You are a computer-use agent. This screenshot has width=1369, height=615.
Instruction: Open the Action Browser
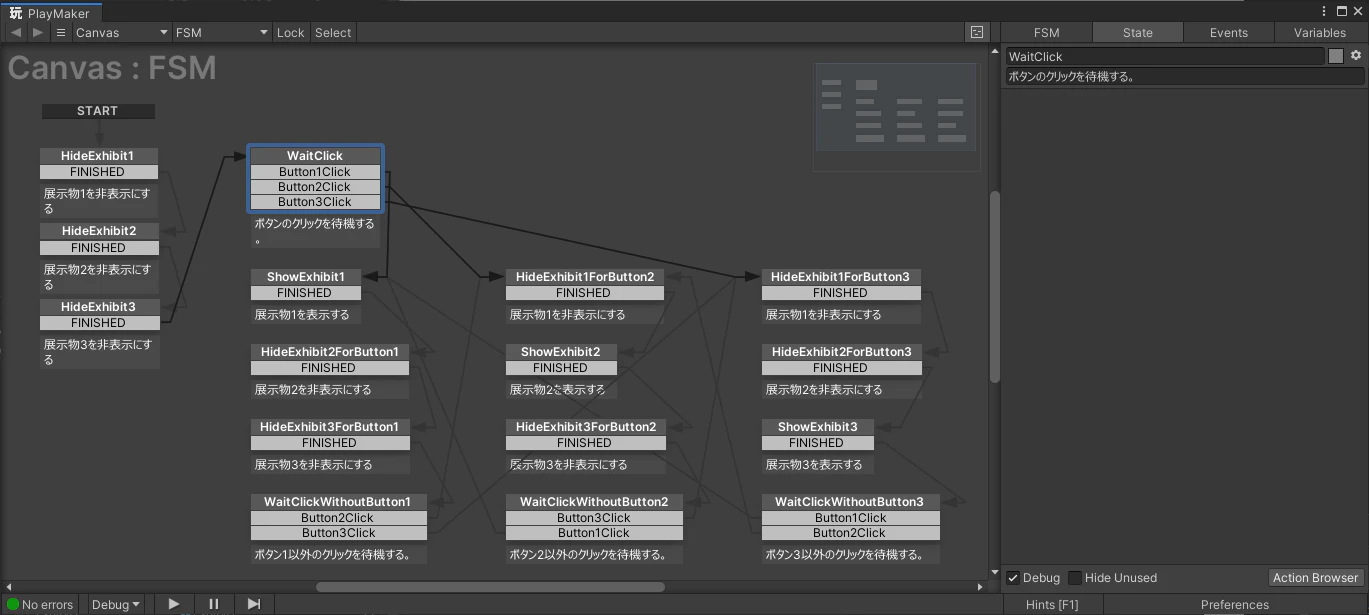(1315, 578)
